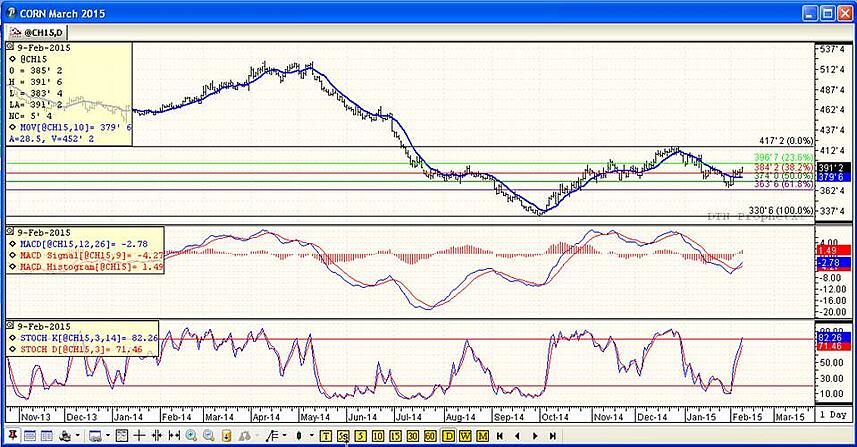Click diamond marker beside @CH15 legend entry

click(x=13, y=59)
